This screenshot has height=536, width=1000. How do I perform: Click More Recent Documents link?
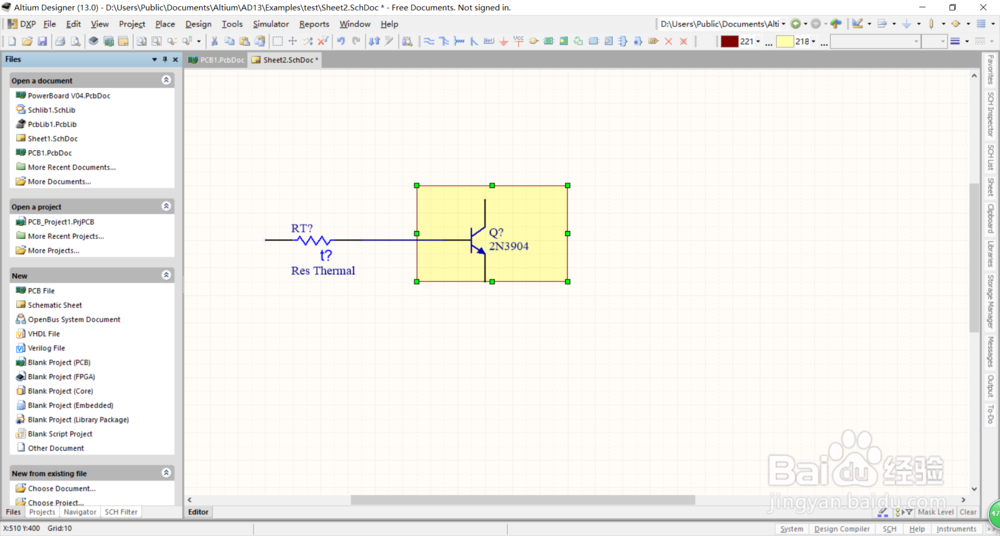pyautogui.click(x=71, y=167)
